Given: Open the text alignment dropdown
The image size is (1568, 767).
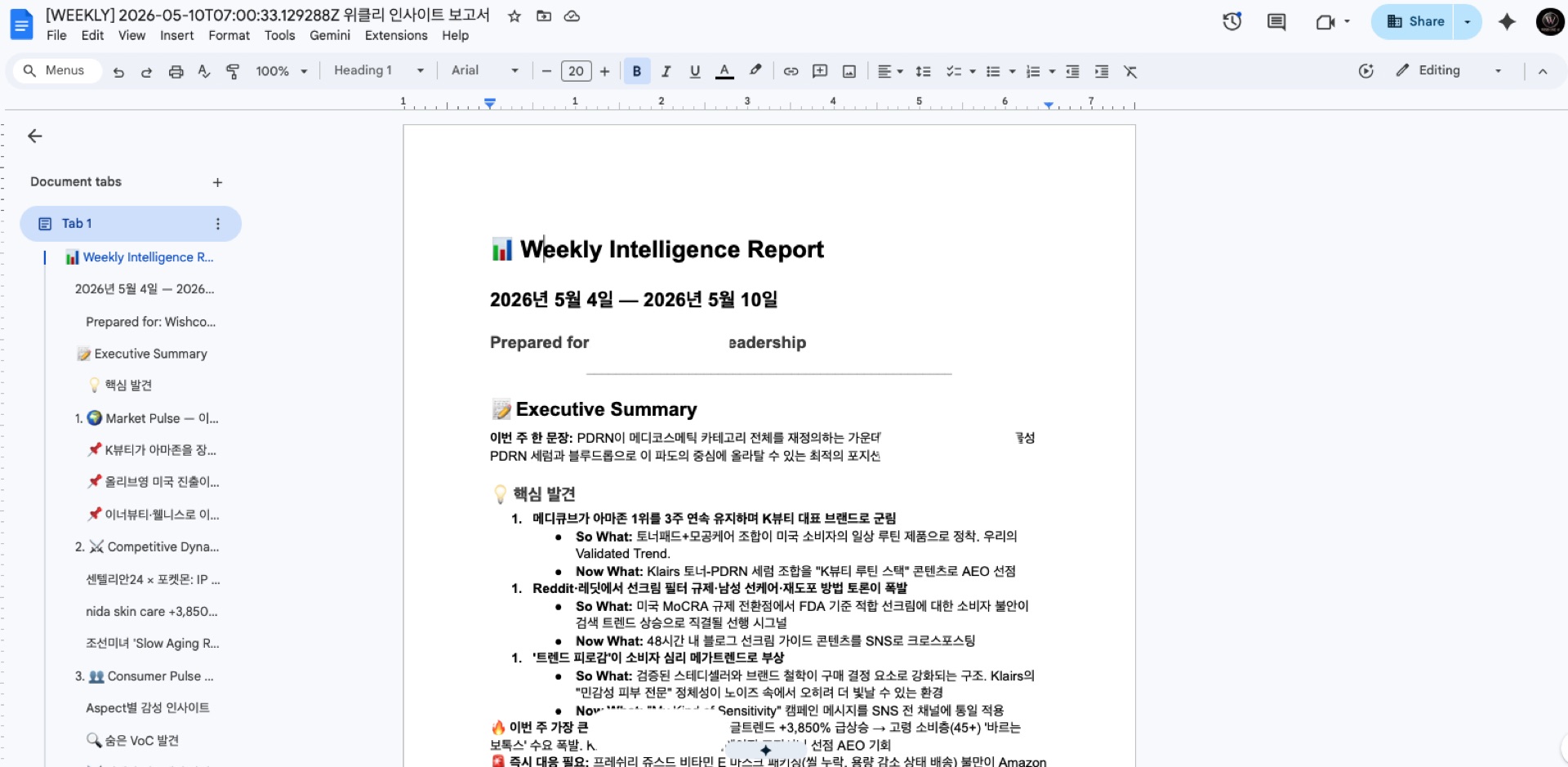Looking at the screenshot, I should (x=889, y=71).
